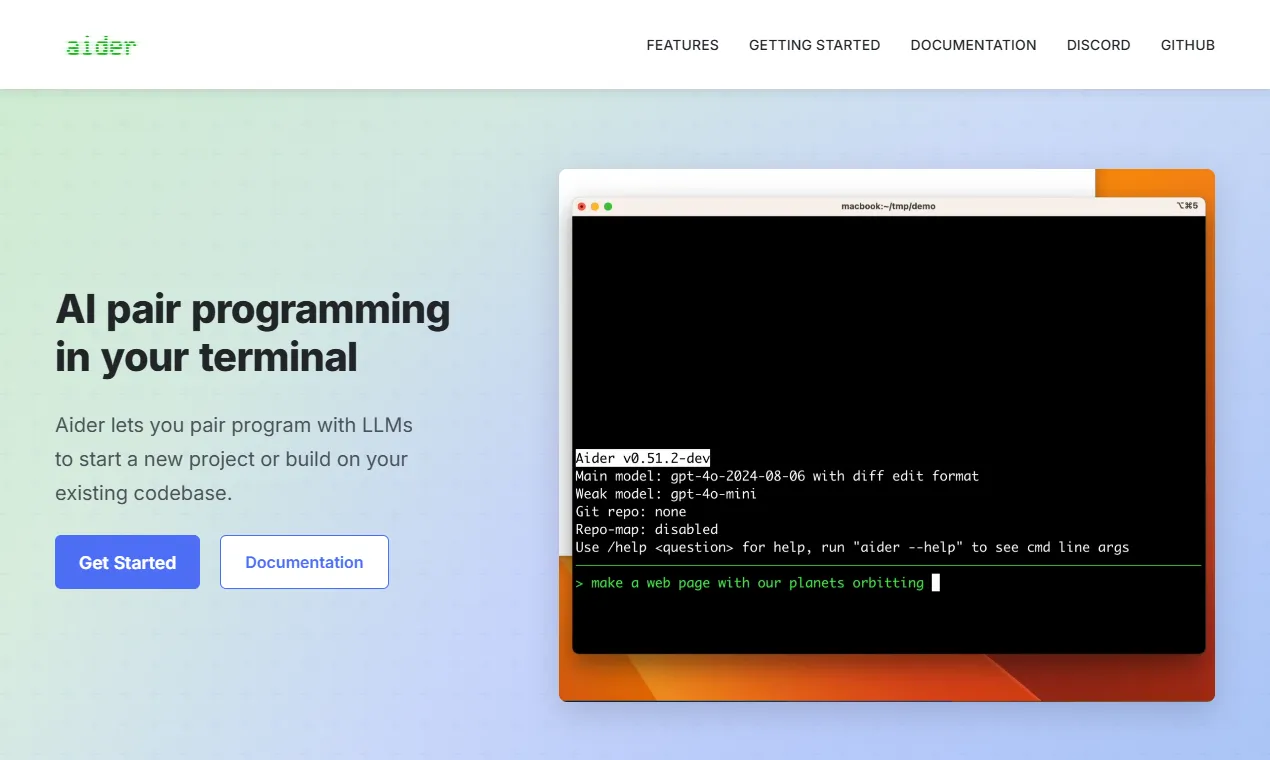The width and height of the screenshot is (1270, 760).
Task: Click the Use /help <question> line
Action: pos(852,548)
